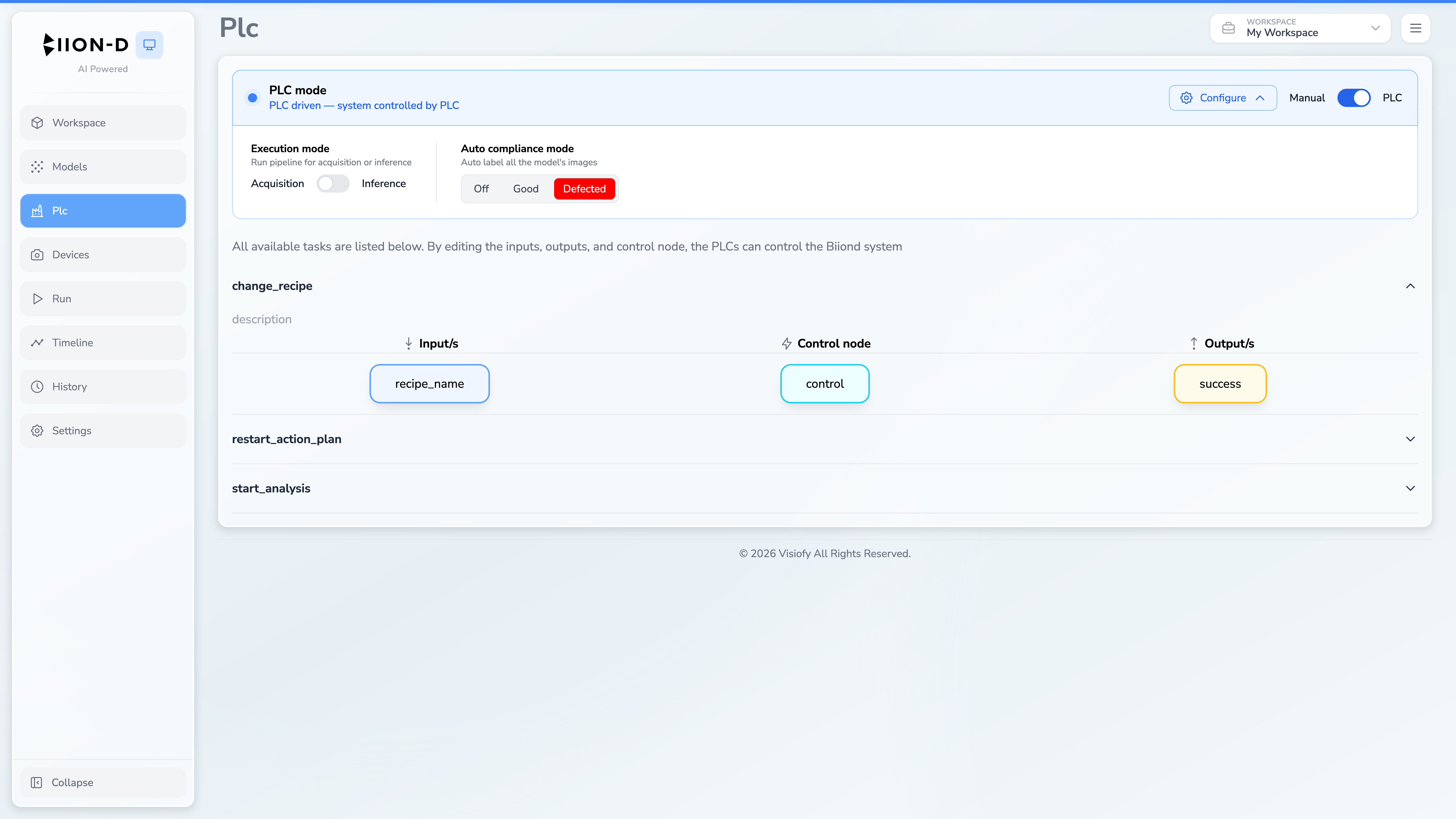Click the History clock icon in sidebar
The image size is (1456, 819).
click(x=37, y=386)
